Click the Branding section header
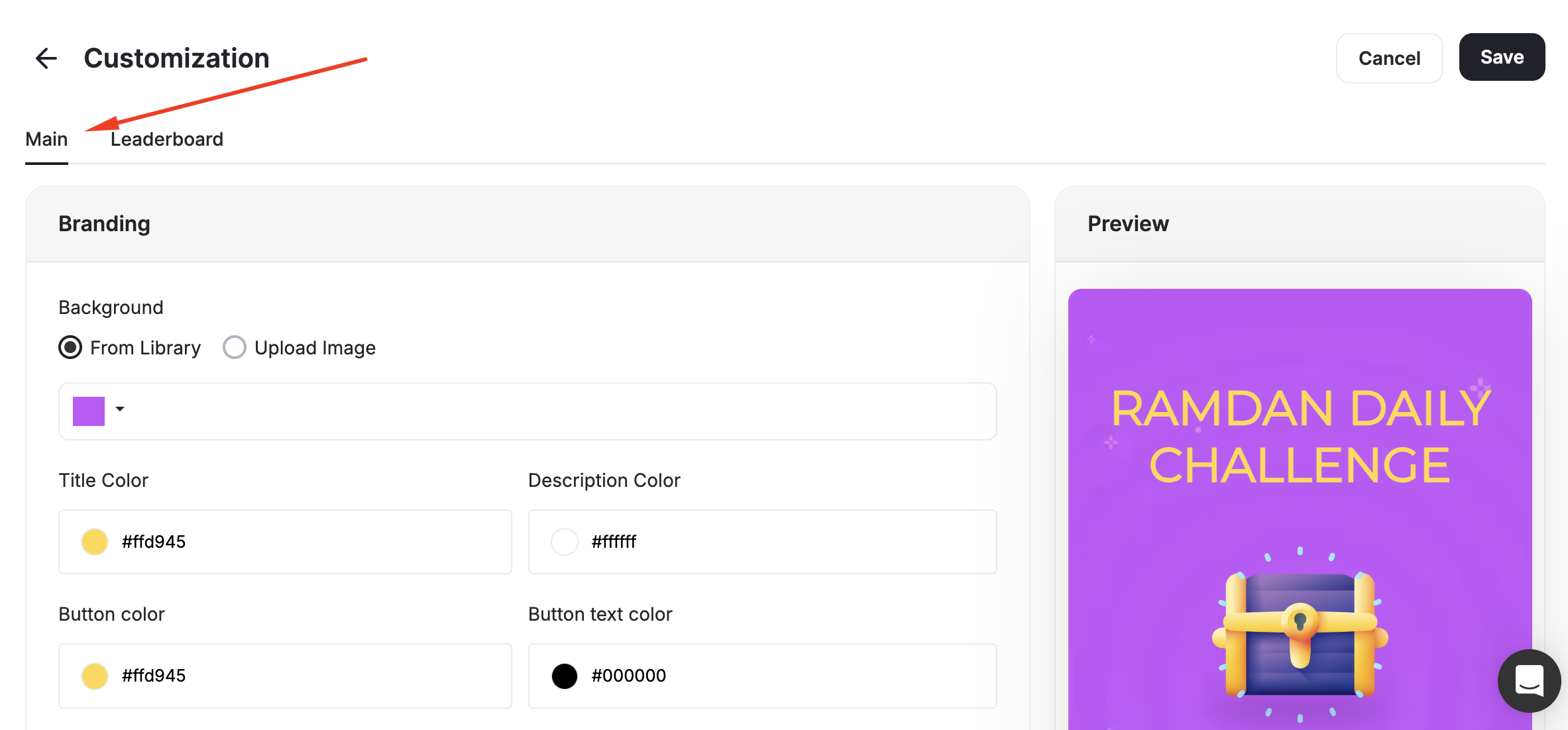 tap(104, 224)
